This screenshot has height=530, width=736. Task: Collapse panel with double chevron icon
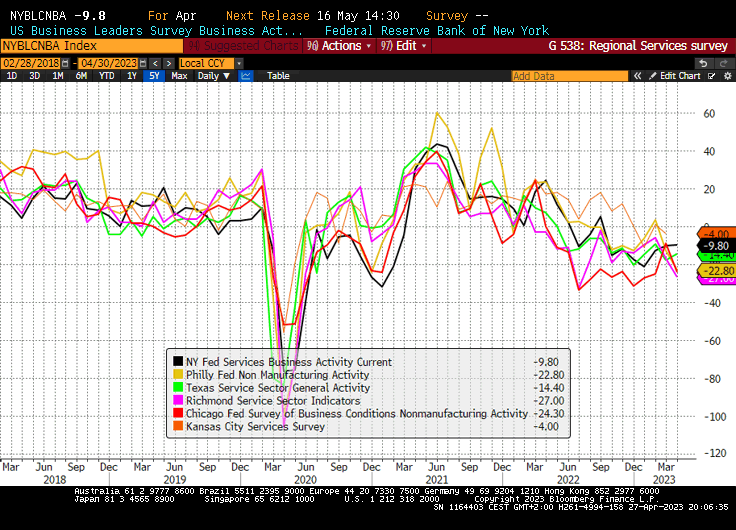pyautogui.click(x=637, y=76)
